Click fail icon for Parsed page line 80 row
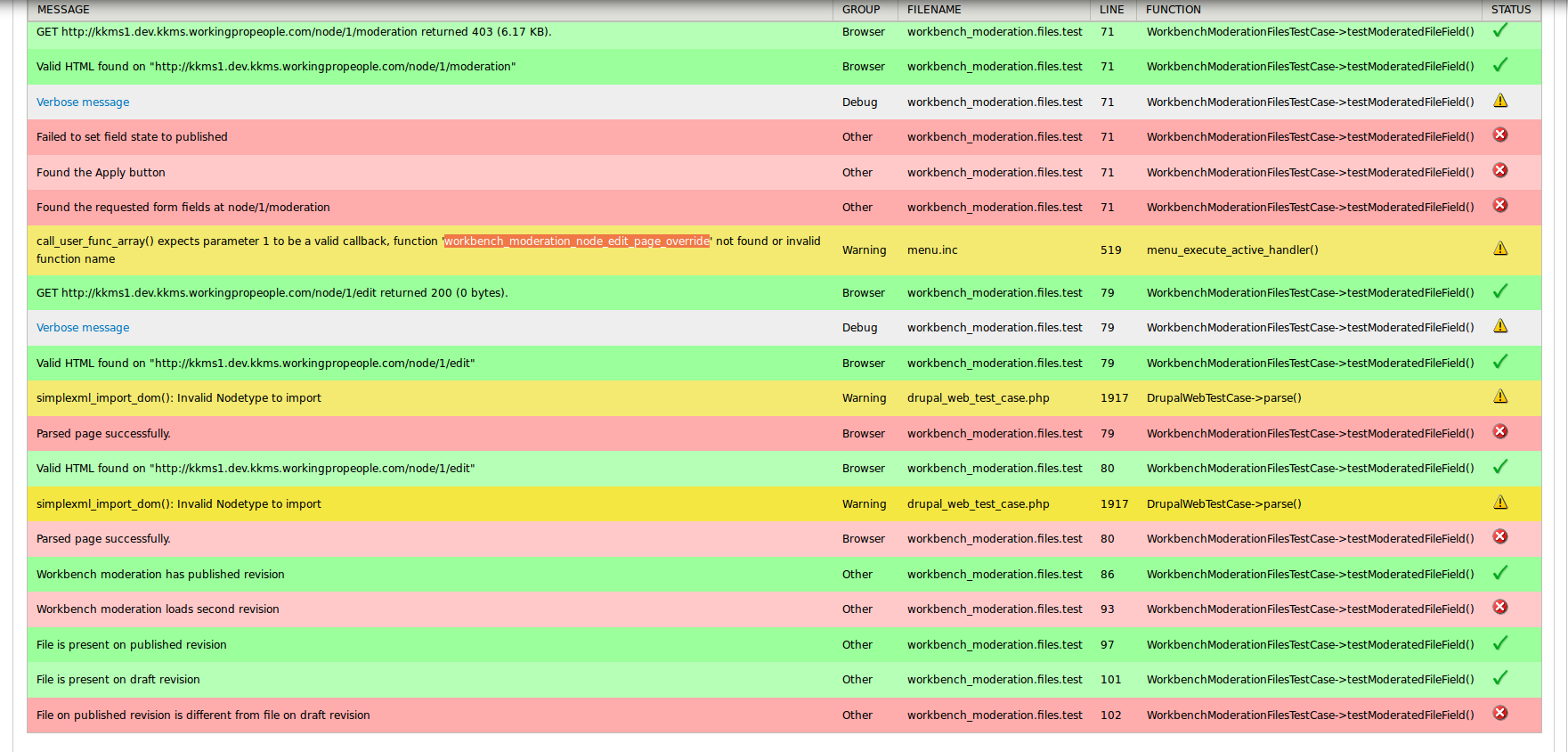1568x752 pixels. [x=1500, y=536]
